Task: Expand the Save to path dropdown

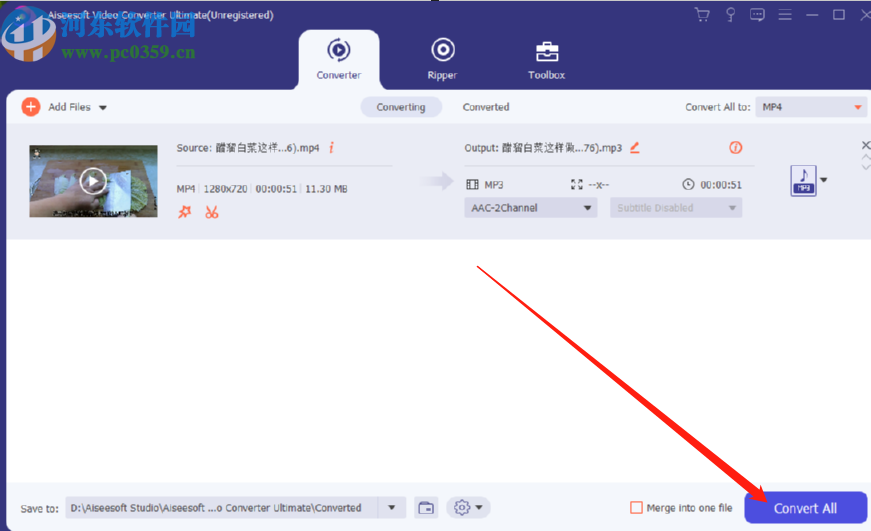Action: [x=392, y=508]
